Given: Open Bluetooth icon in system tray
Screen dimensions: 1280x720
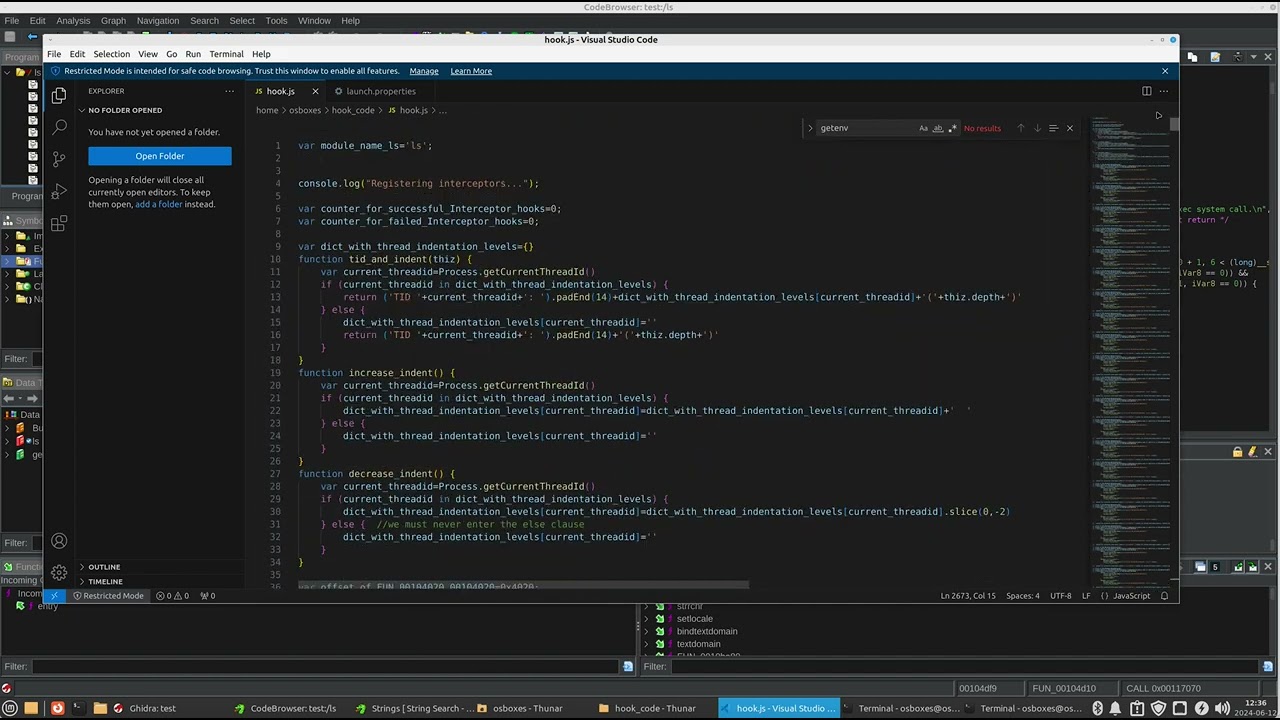Looking at the screenshot, I should (1097, 708).
